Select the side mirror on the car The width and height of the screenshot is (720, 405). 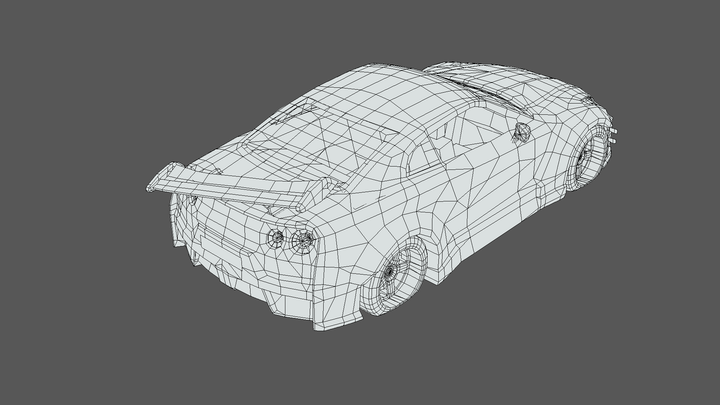(522, 132)
